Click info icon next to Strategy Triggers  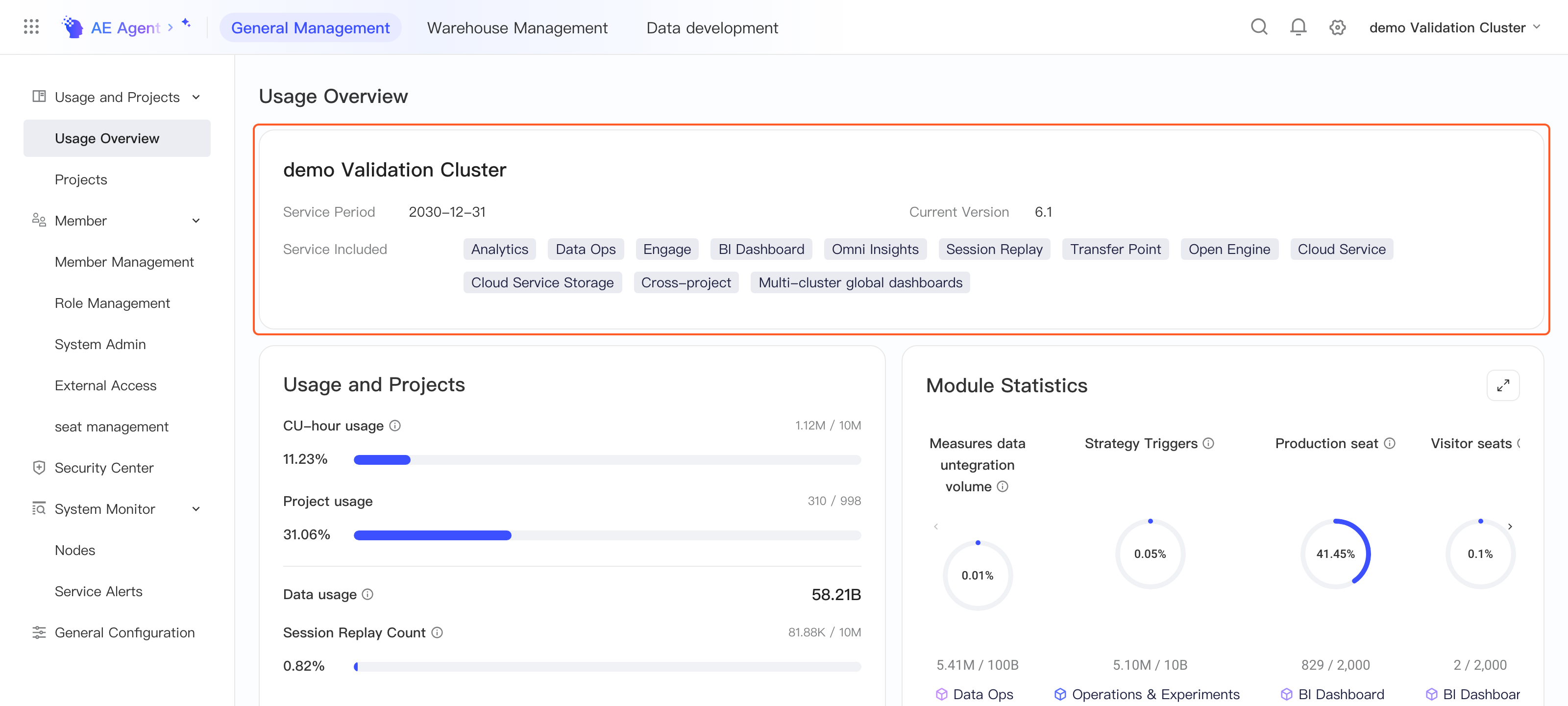coord(1209,443)
